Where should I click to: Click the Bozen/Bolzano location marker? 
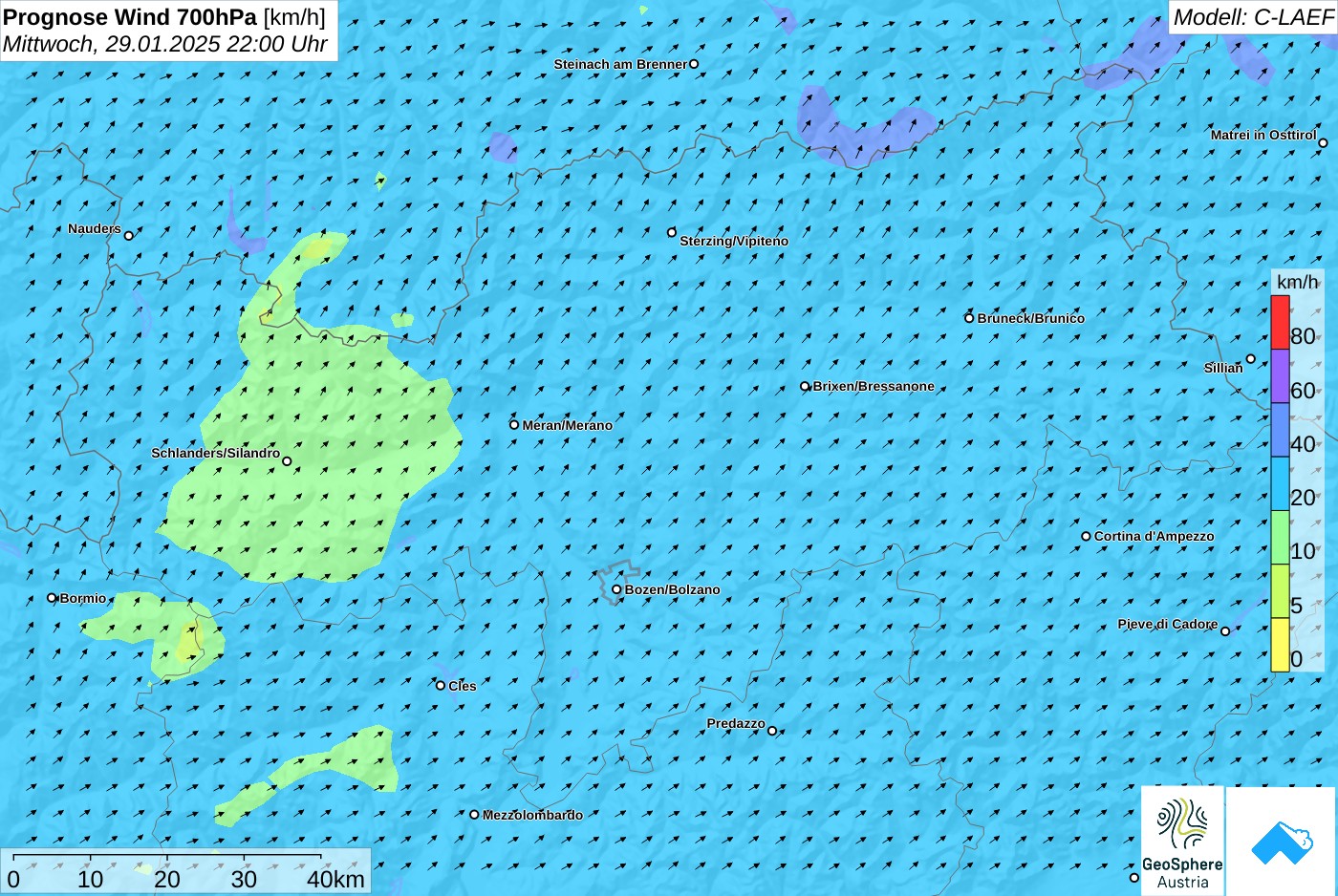point(616,589)
